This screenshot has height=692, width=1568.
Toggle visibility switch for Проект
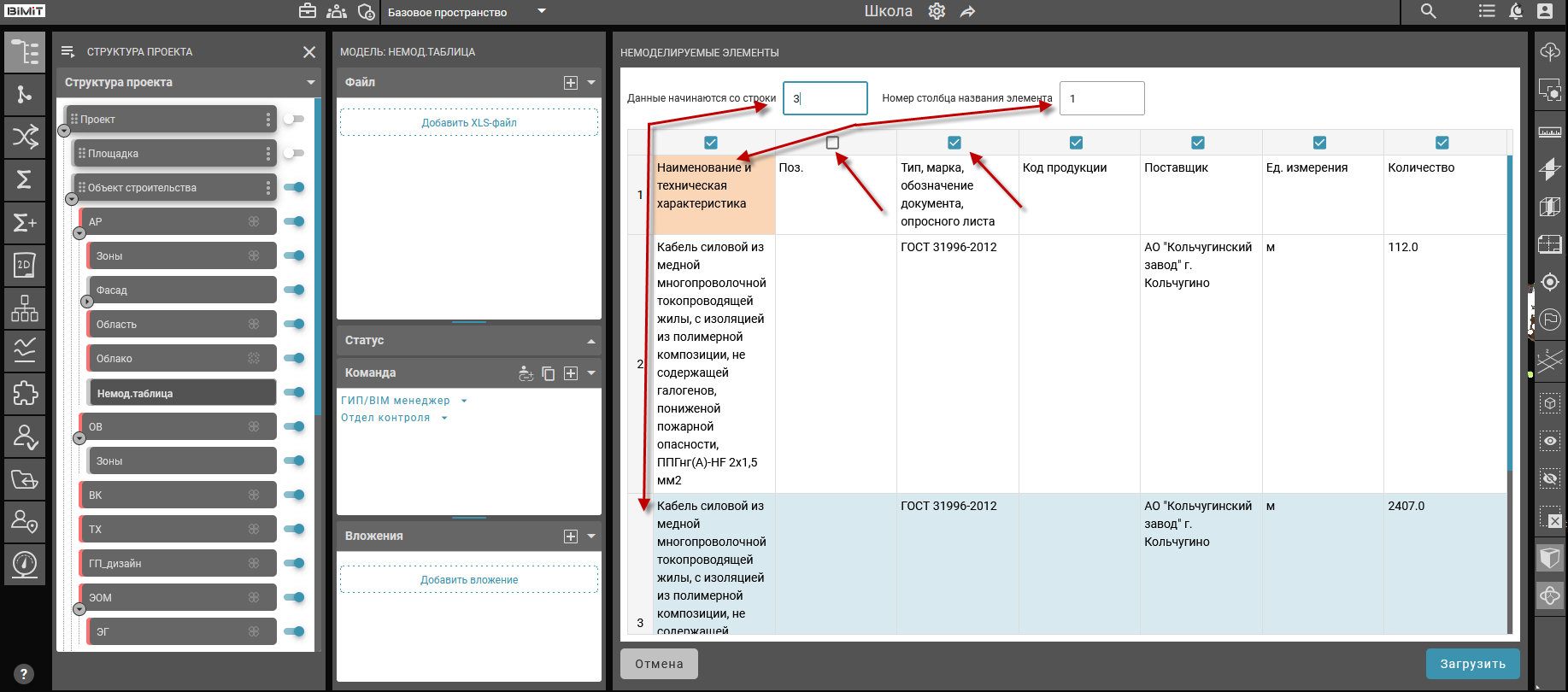(x=294, y=119)
